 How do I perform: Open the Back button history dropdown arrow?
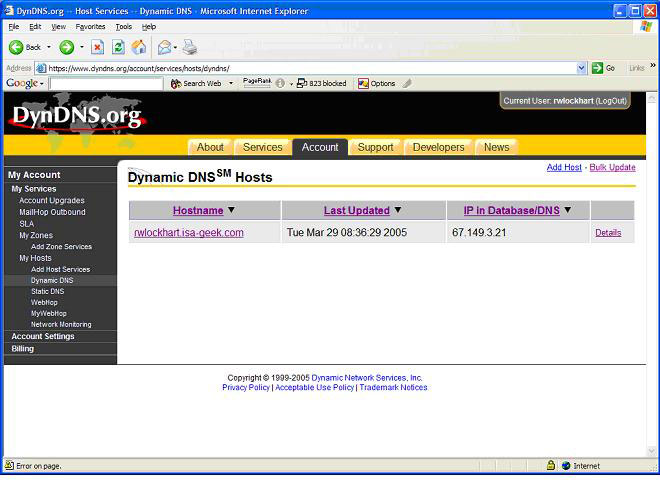tap(49, 47)
